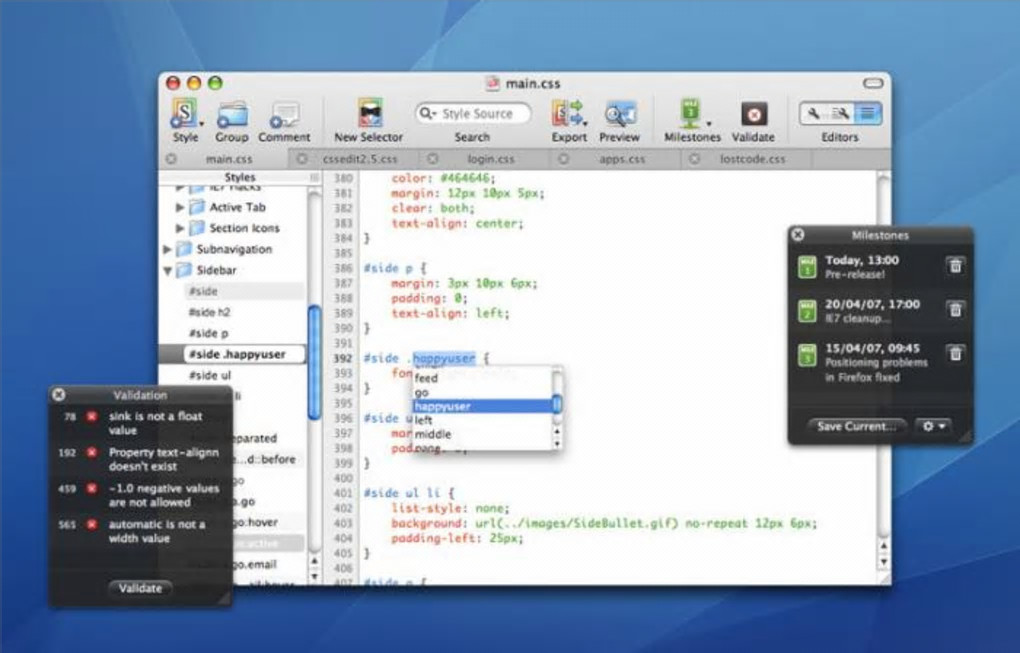Switch to the cssedit2.5.css tab
The width and height of the screenshot is (1020, 653).
(x=359, y=159)
